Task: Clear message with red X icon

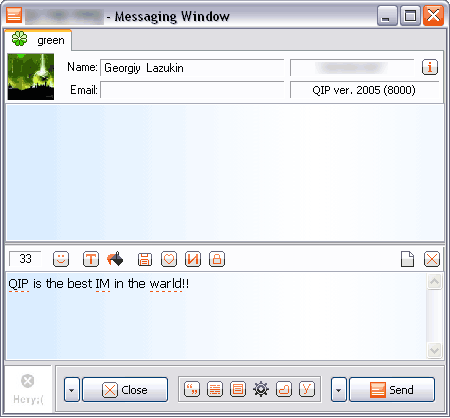Action: 432,259
